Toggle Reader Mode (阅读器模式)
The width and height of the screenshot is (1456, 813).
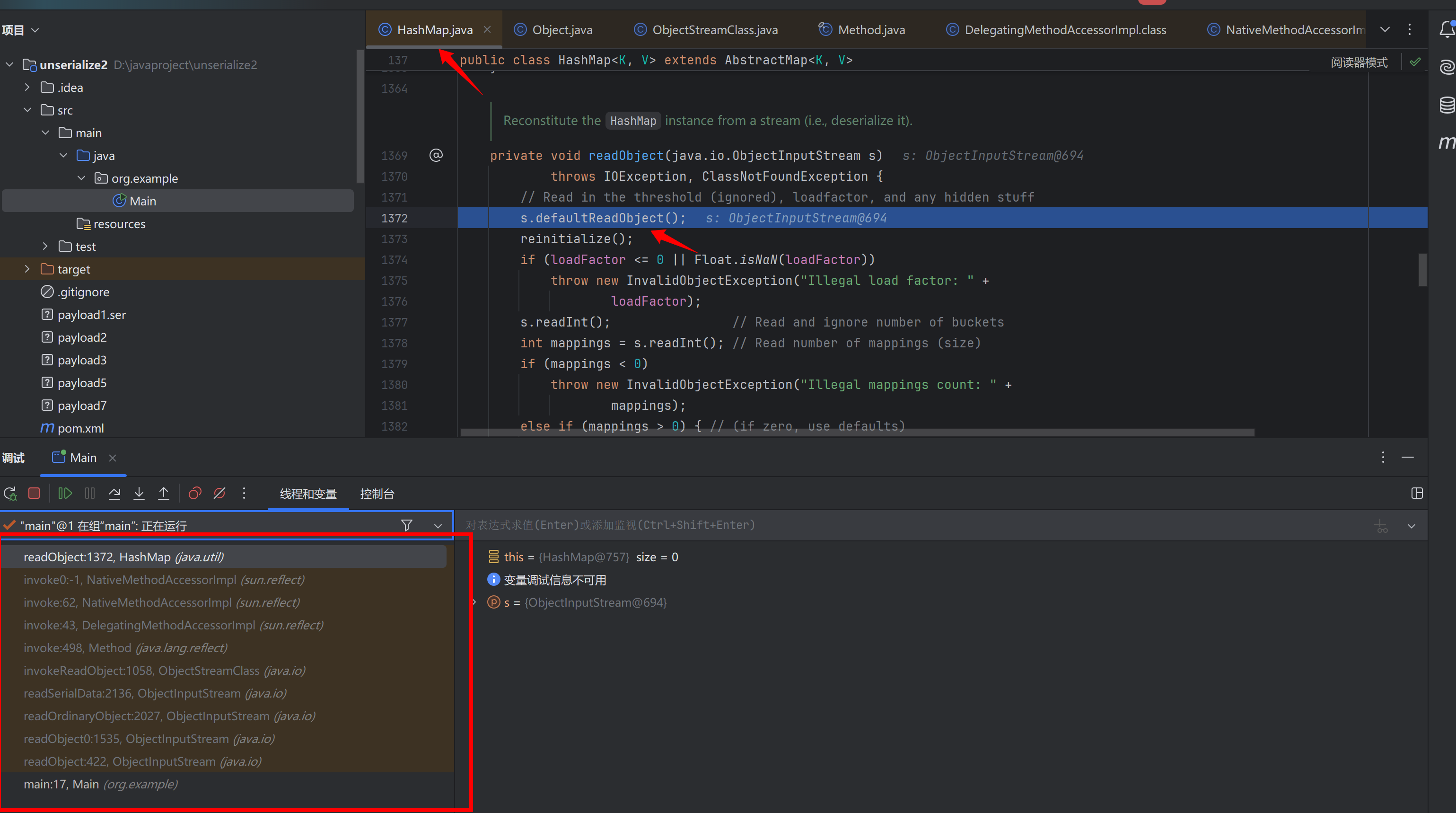coord(1359,62)
